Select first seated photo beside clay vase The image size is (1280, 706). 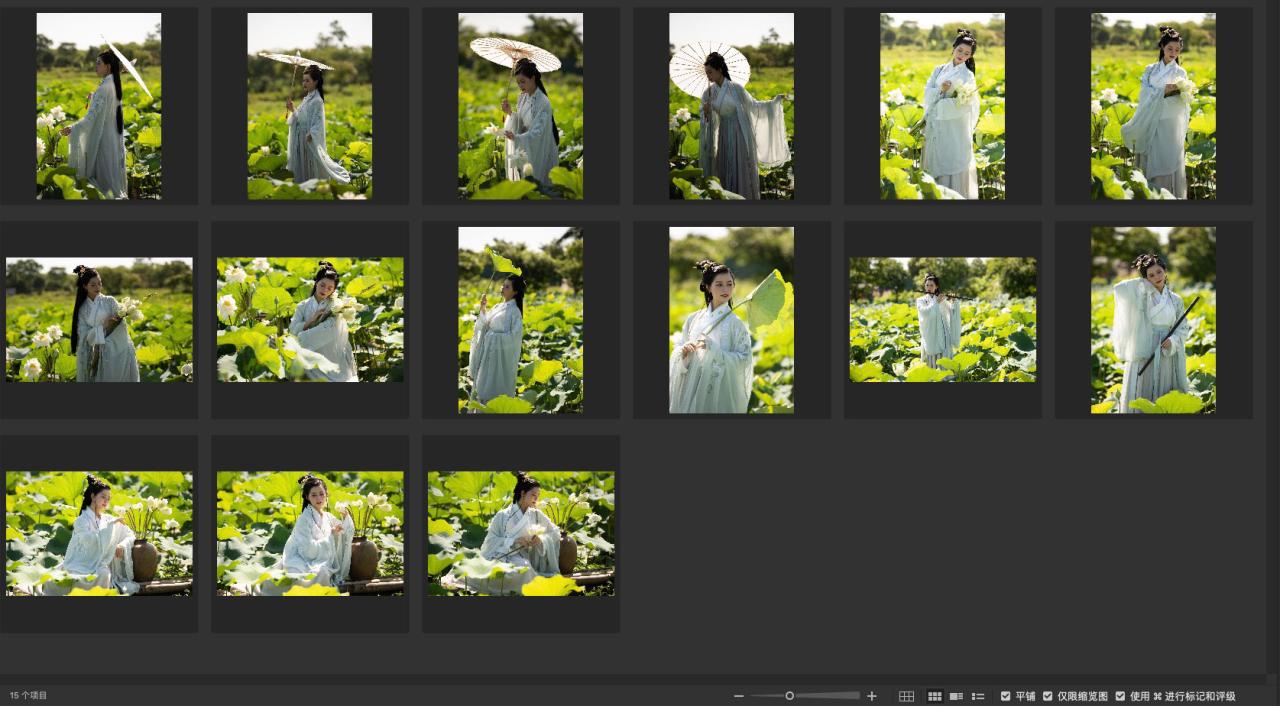99,534
